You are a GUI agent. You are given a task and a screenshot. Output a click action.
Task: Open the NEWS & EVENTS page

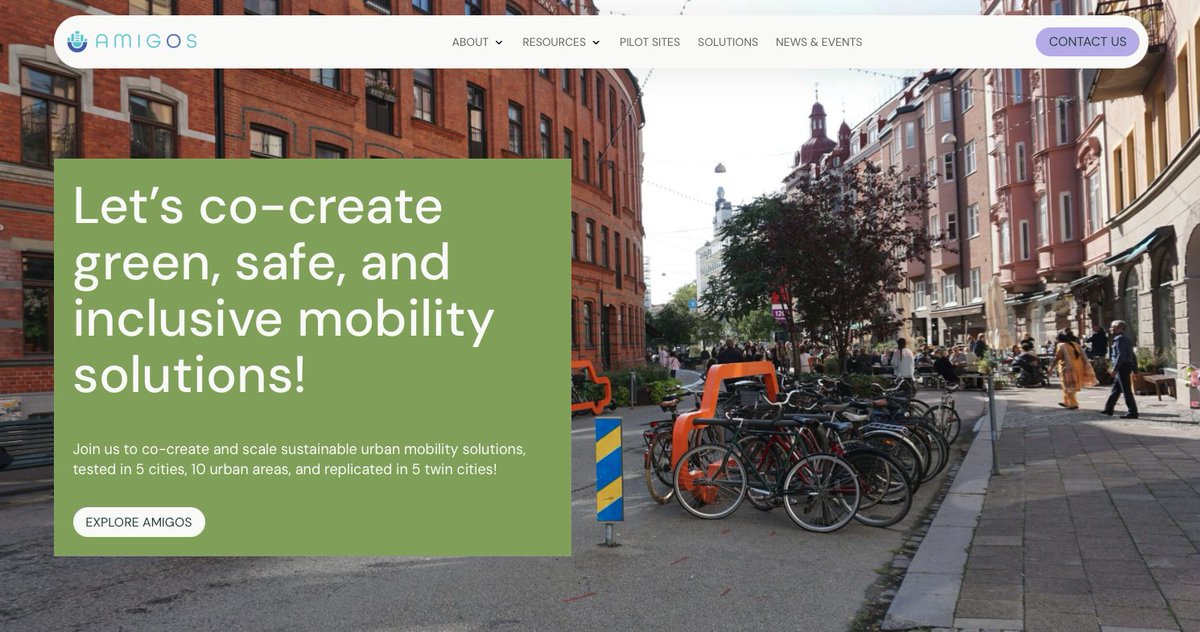[x=819, y=42]
